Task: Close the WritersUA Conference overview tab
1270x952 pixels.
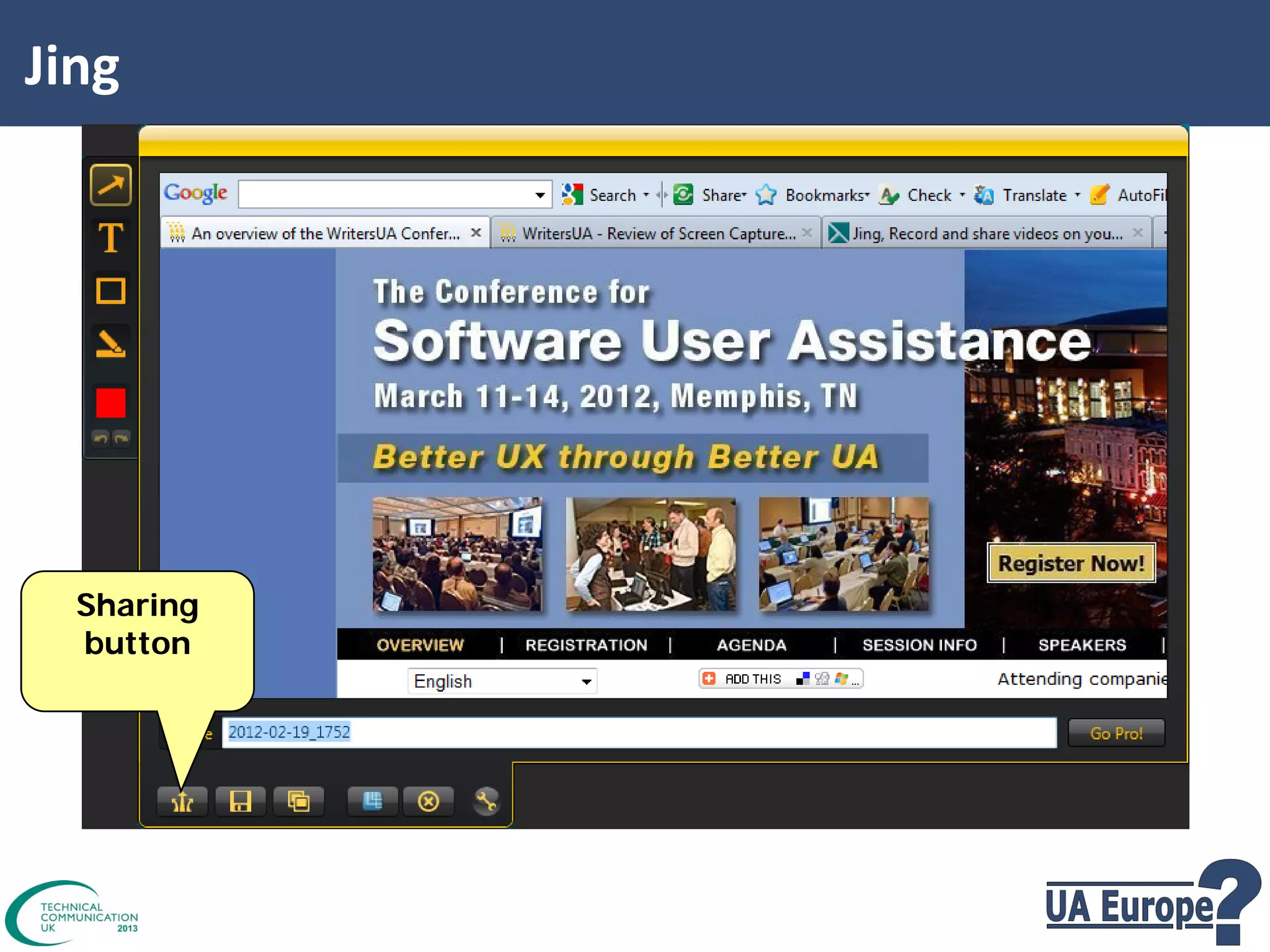Action: tap(476, 232)
